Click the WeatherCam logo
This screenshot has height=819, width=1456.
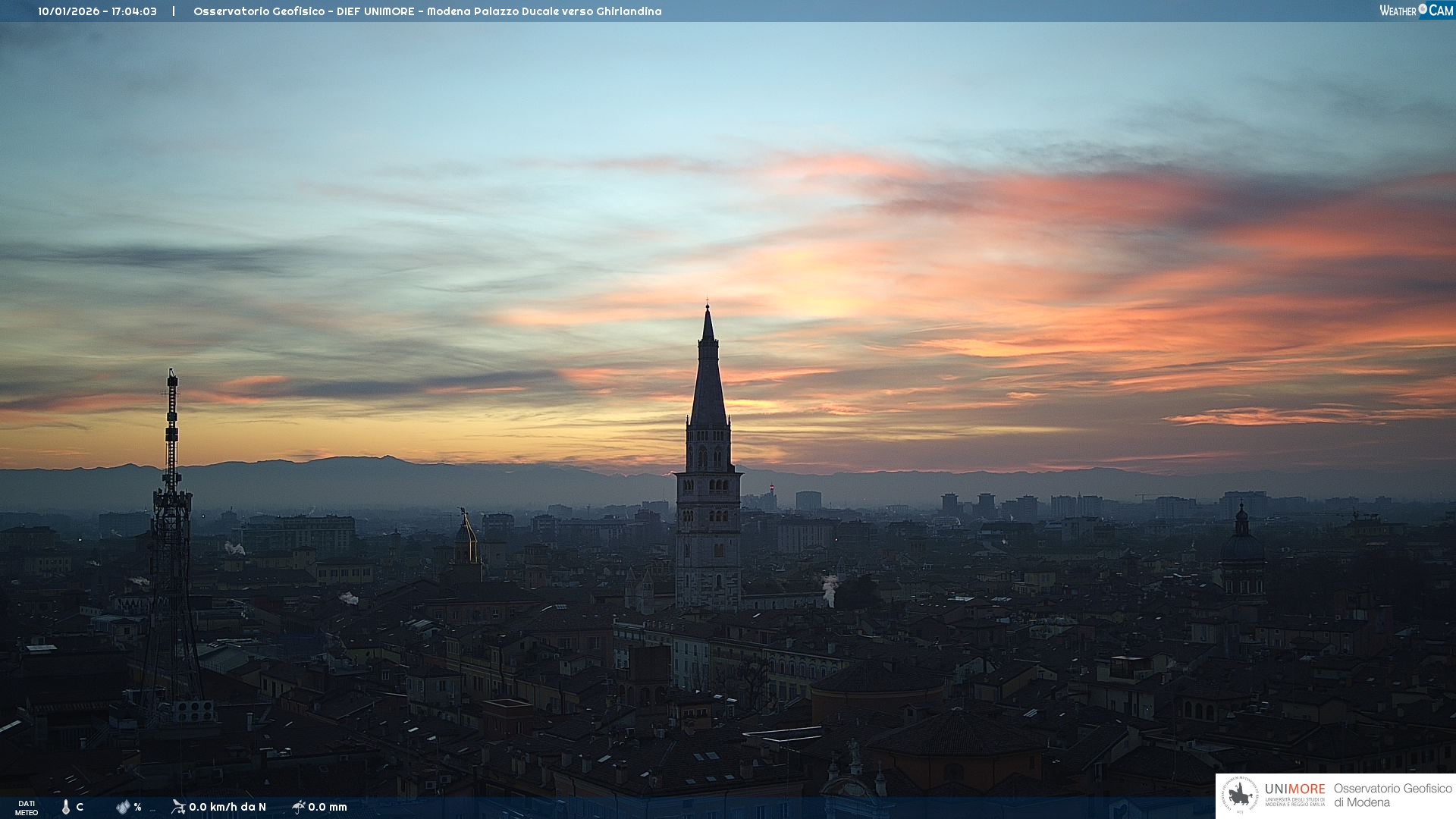pos(1416,11)
